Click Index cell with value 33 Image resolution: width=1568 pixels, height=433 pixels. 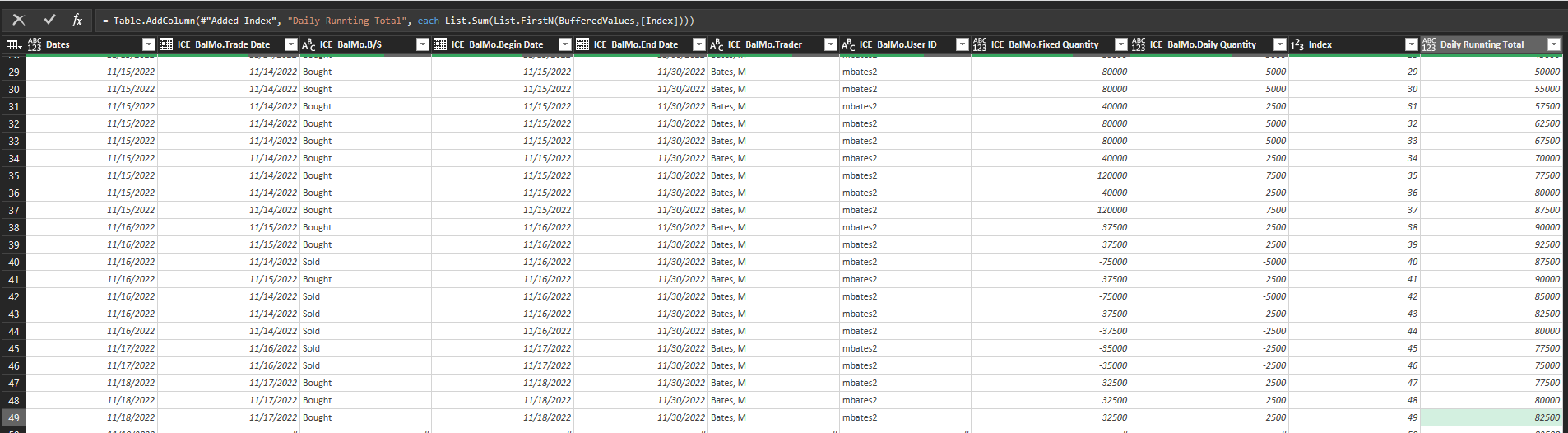pos(1354,141)
